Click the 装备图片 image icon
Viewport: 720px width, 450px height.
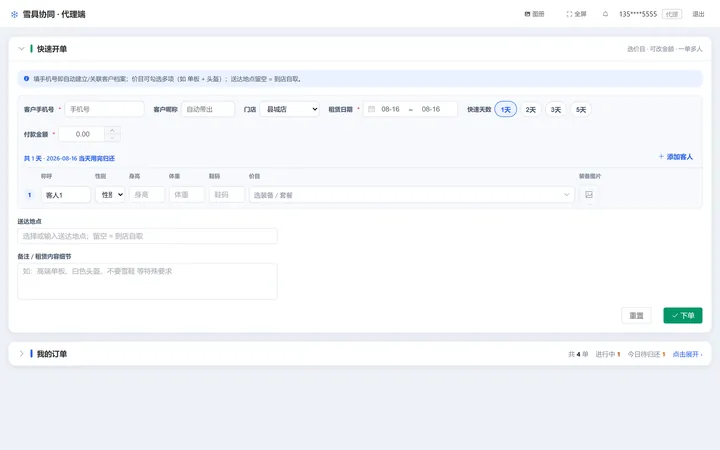coord(589,195)
